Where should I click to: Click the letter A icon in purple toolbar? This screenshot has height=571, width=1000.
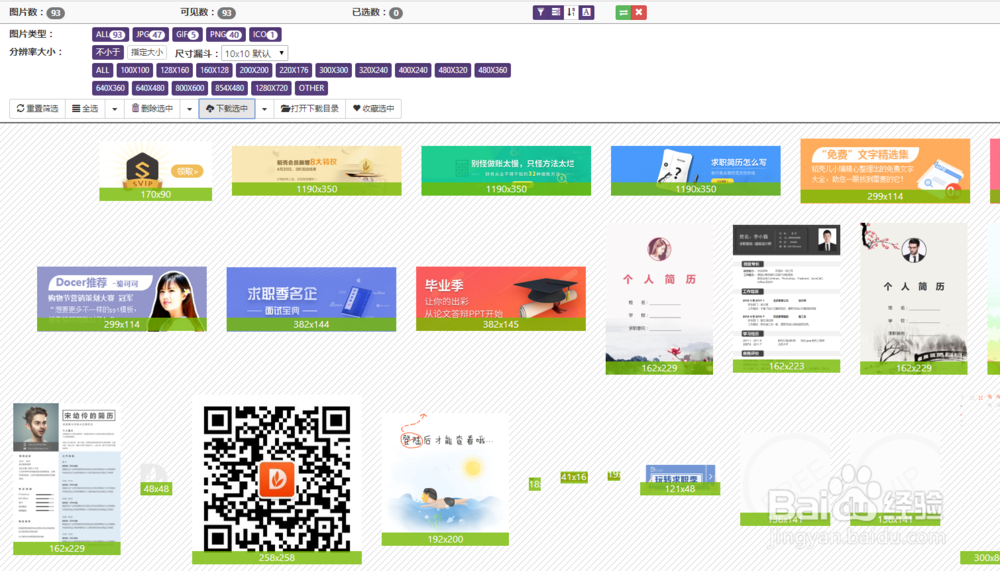tap(586, 12)
